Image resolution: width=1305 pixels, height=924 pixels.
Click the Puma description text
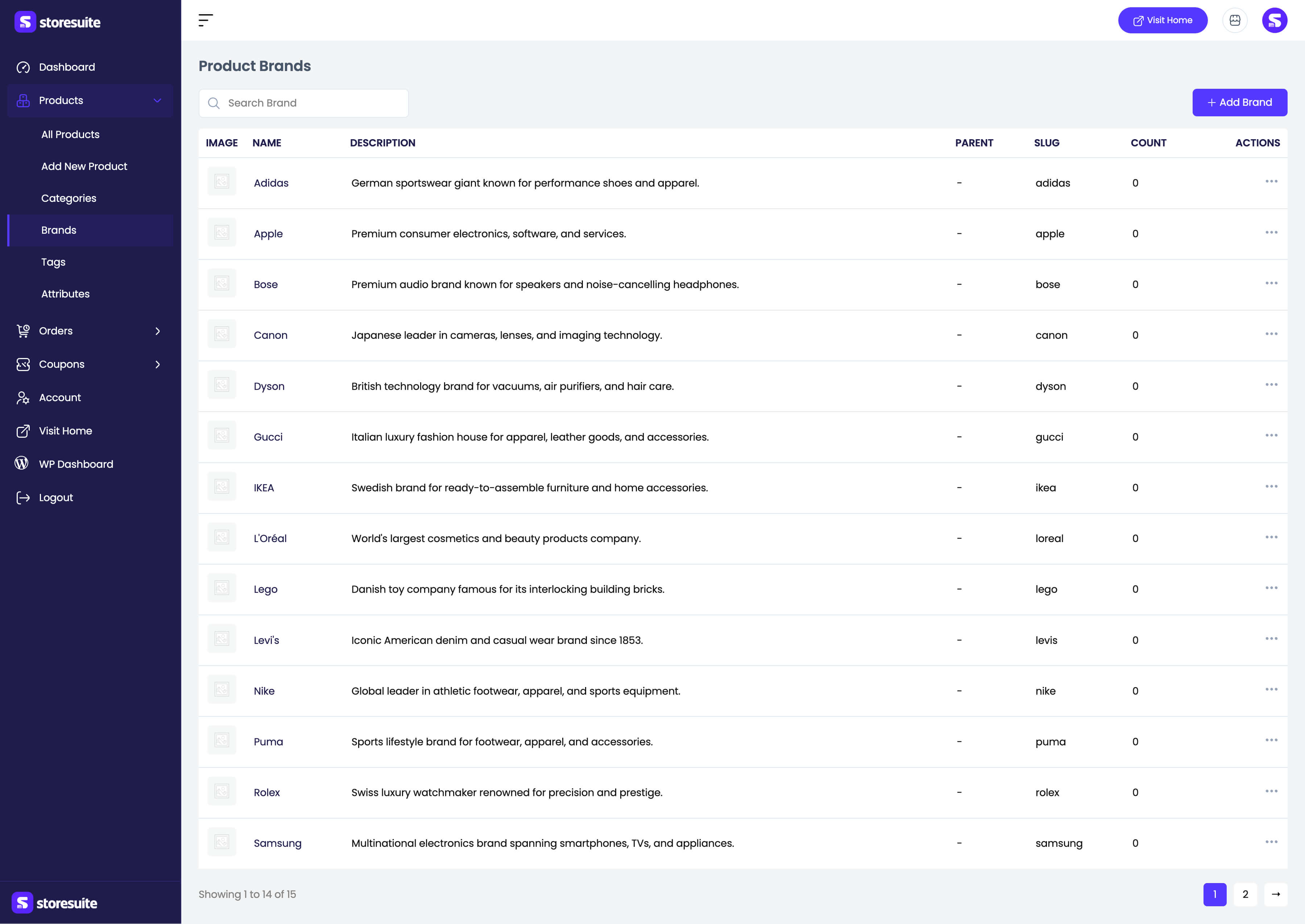pyautogui.click(x=502, y=742)
